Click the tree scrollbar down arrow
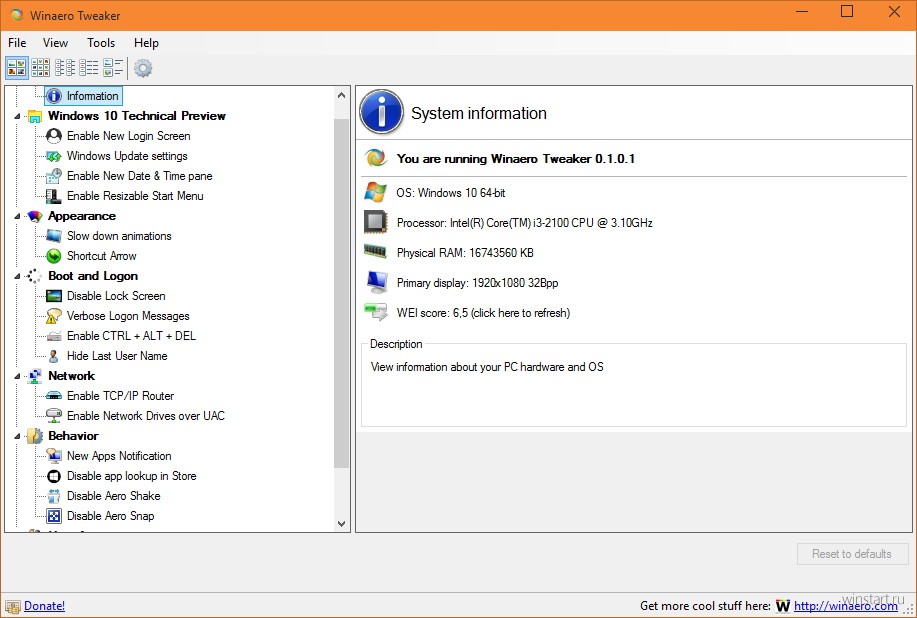This screenshot has width=917, height=618. 342,524
